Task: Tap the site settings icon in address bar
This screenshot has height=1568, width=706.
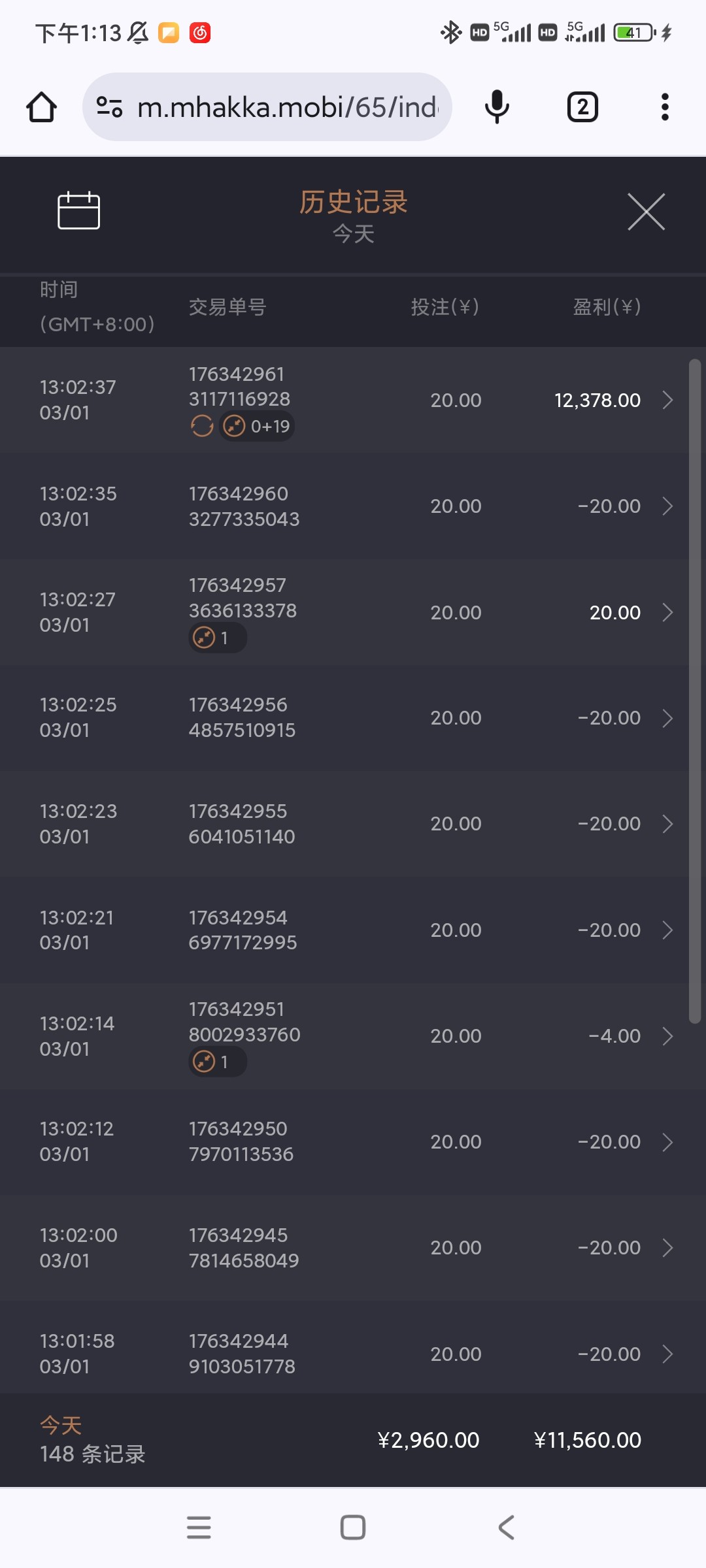Action: click(109, 107)
